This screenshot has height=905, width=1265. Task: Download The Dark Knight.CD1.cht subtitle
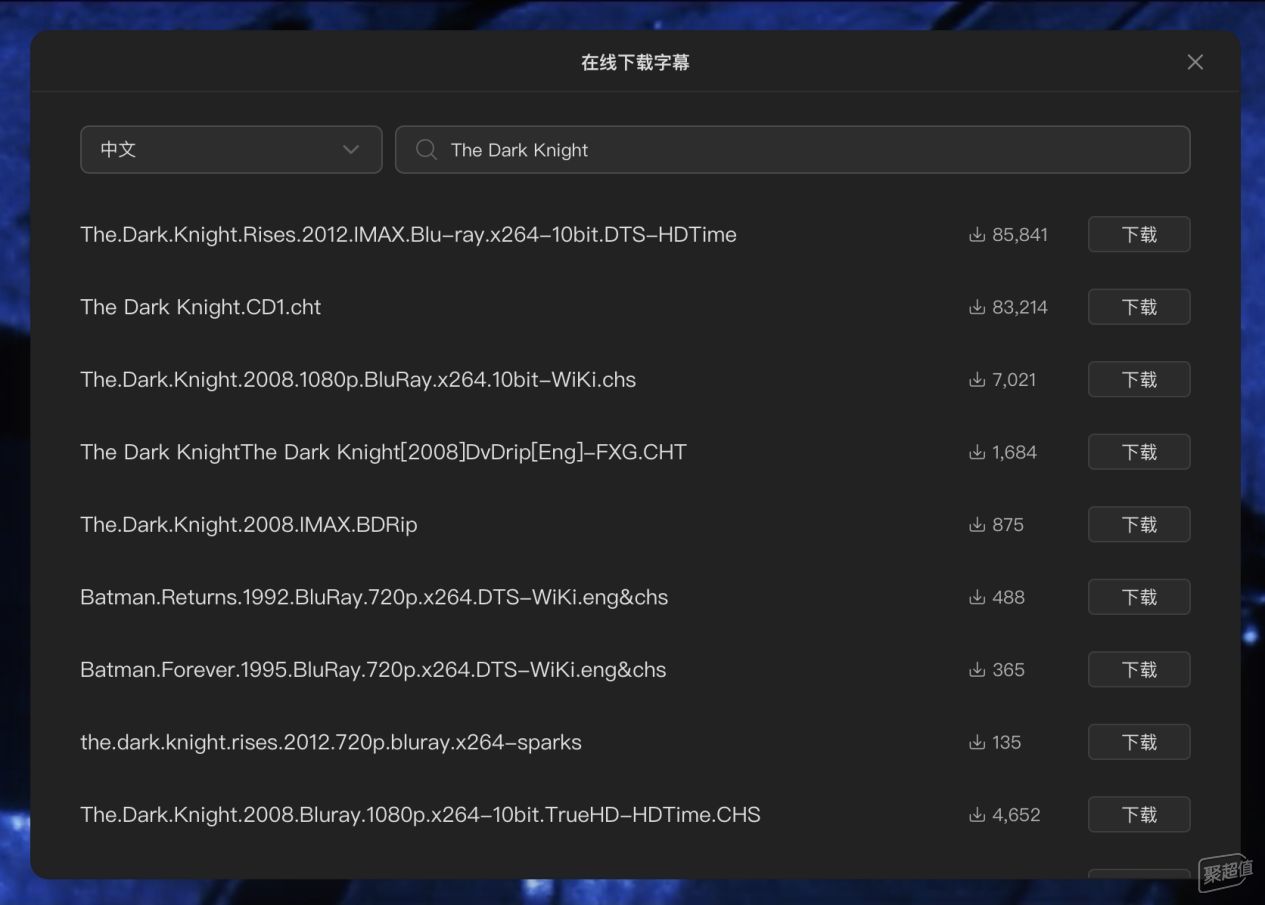point(1139,307)
